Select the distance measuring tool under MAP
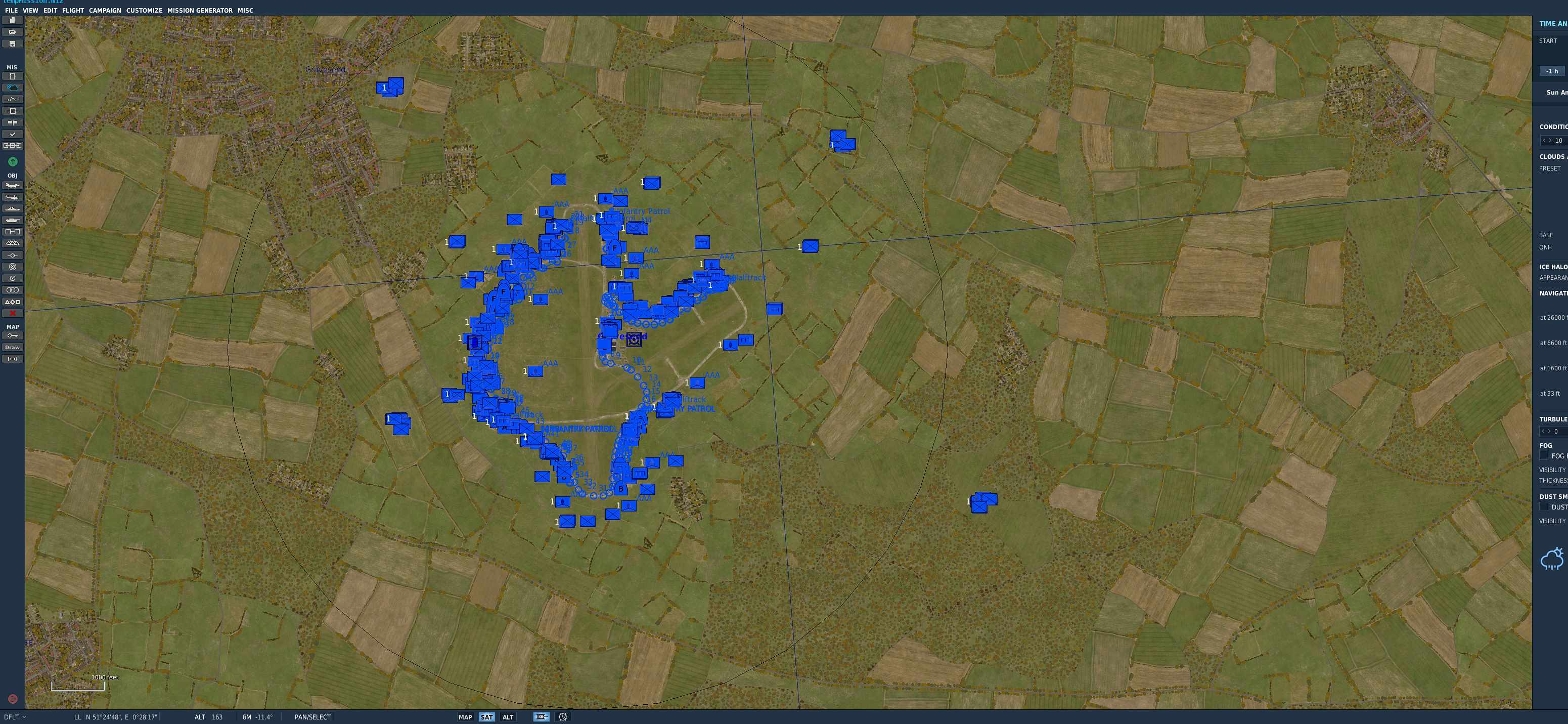Viewport: 1568px width, 724px height. point(12,359)
